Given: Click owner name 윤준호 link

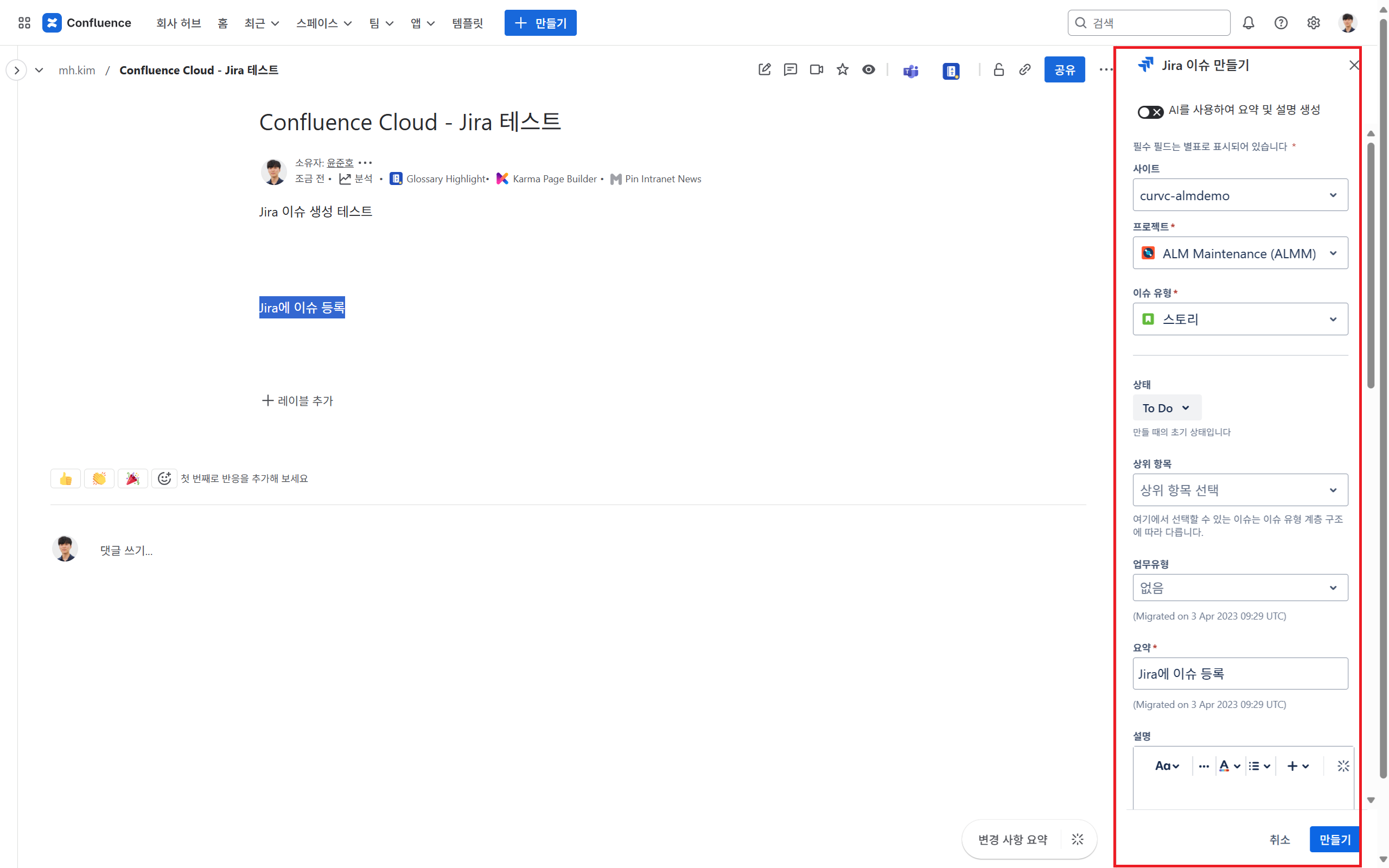Looking at the screenshot, I should click(x=340, y=162).
